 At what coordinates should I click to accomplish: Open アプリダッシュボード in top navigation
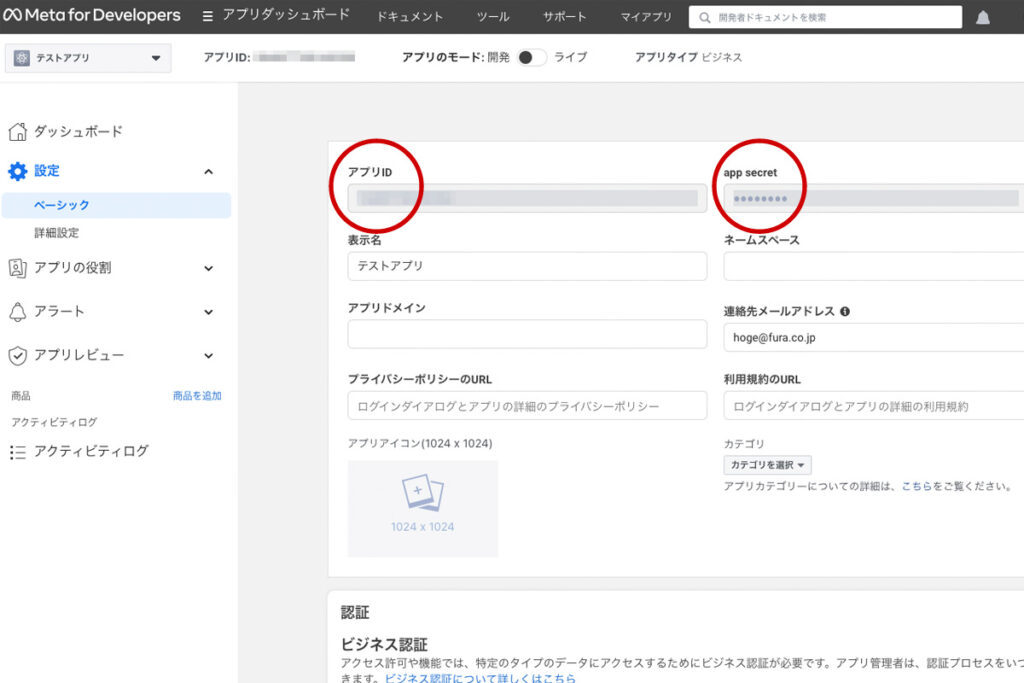point(286,15)
